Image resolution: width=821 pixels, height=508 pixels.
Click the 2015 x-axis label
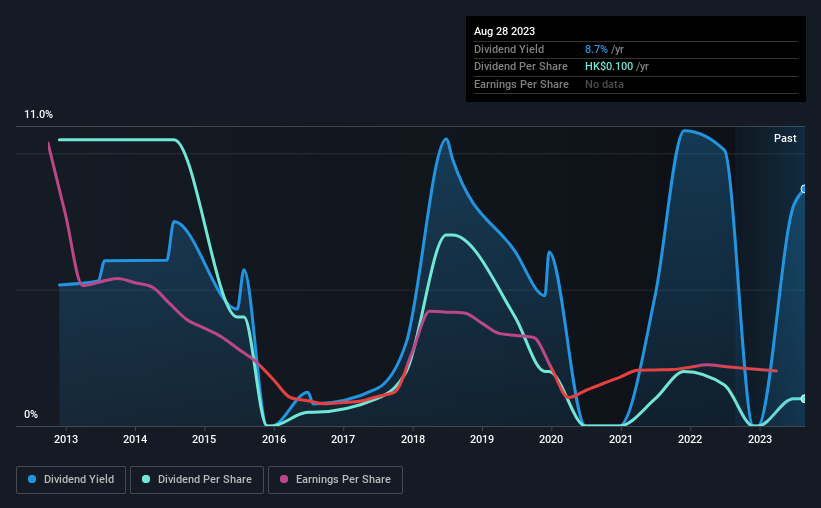pos(204,439)
